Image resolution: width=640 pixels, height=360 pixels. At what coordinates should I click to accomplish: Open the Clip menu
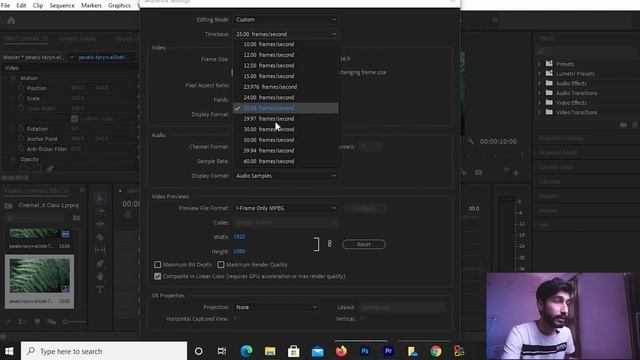point(38,5)
